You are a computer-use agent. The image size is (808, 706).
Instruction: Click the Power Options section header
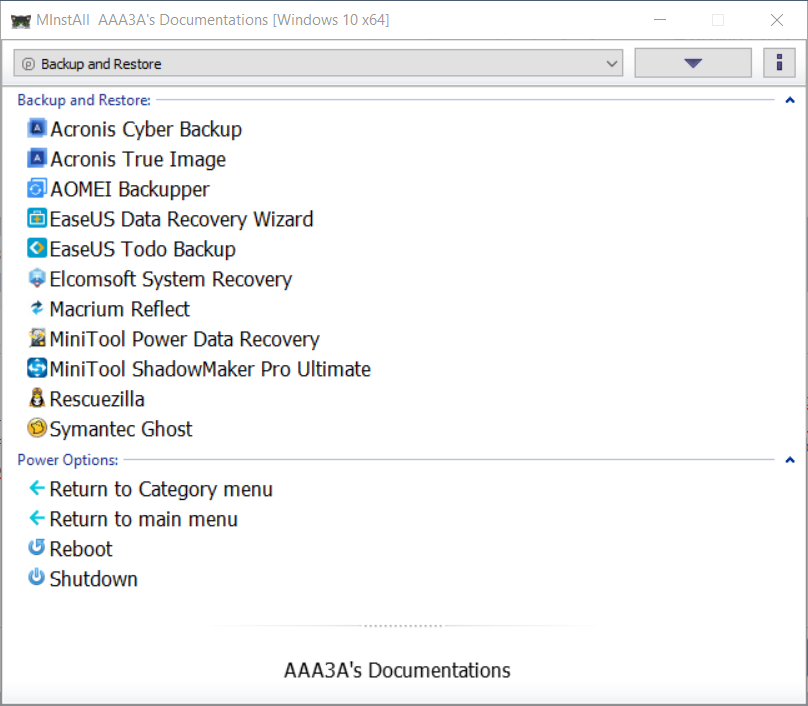point(68,460)
